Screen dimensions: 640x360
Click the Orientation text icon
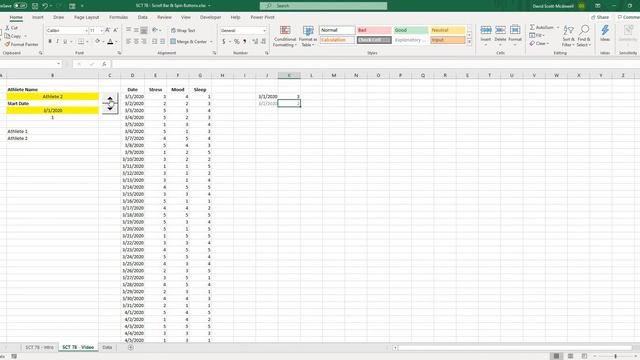(x=155, y=30)
